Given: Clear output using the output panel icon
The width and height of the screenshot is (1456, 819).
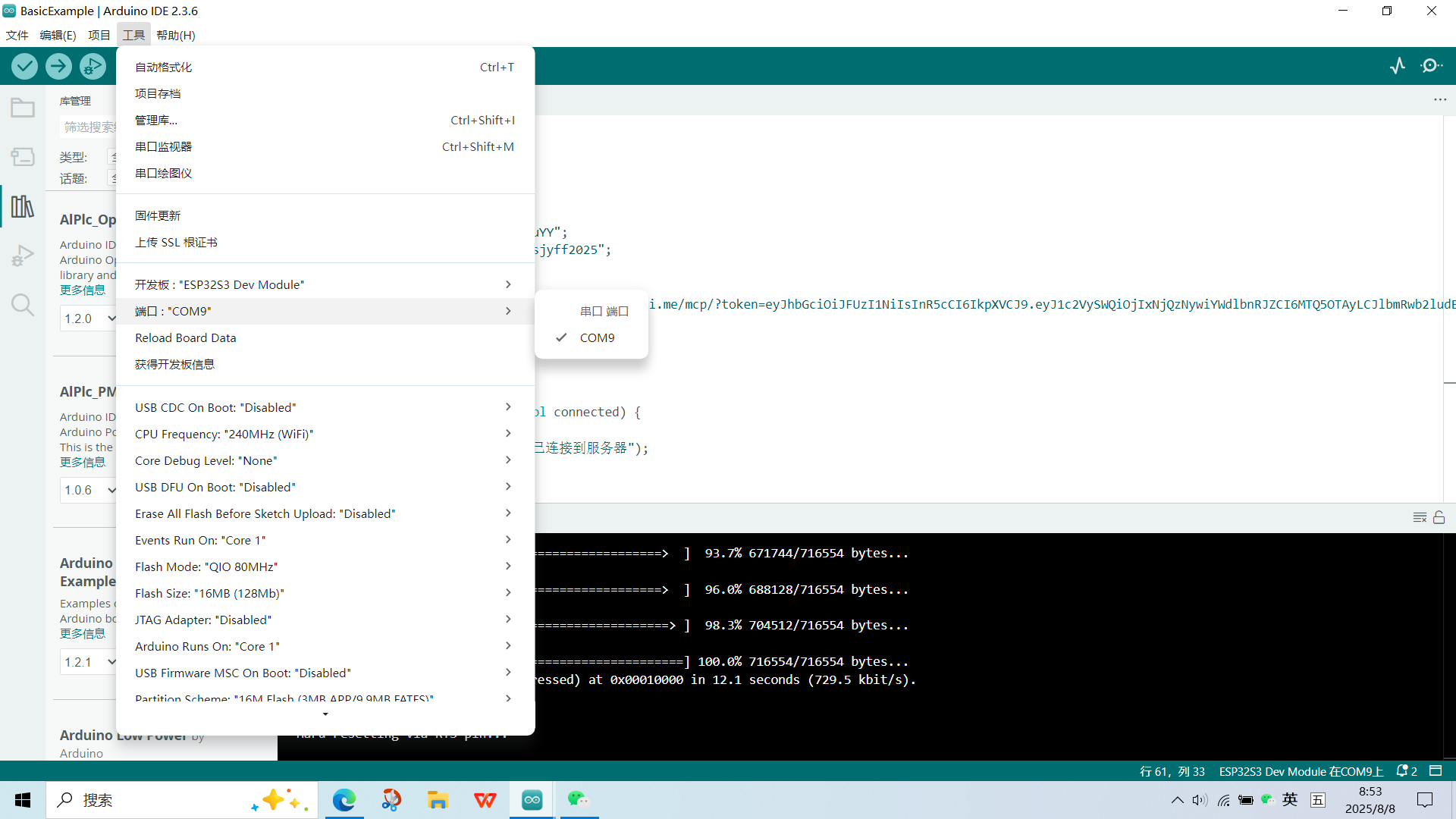Looking at the screenshot, I should click(1420, 517).
